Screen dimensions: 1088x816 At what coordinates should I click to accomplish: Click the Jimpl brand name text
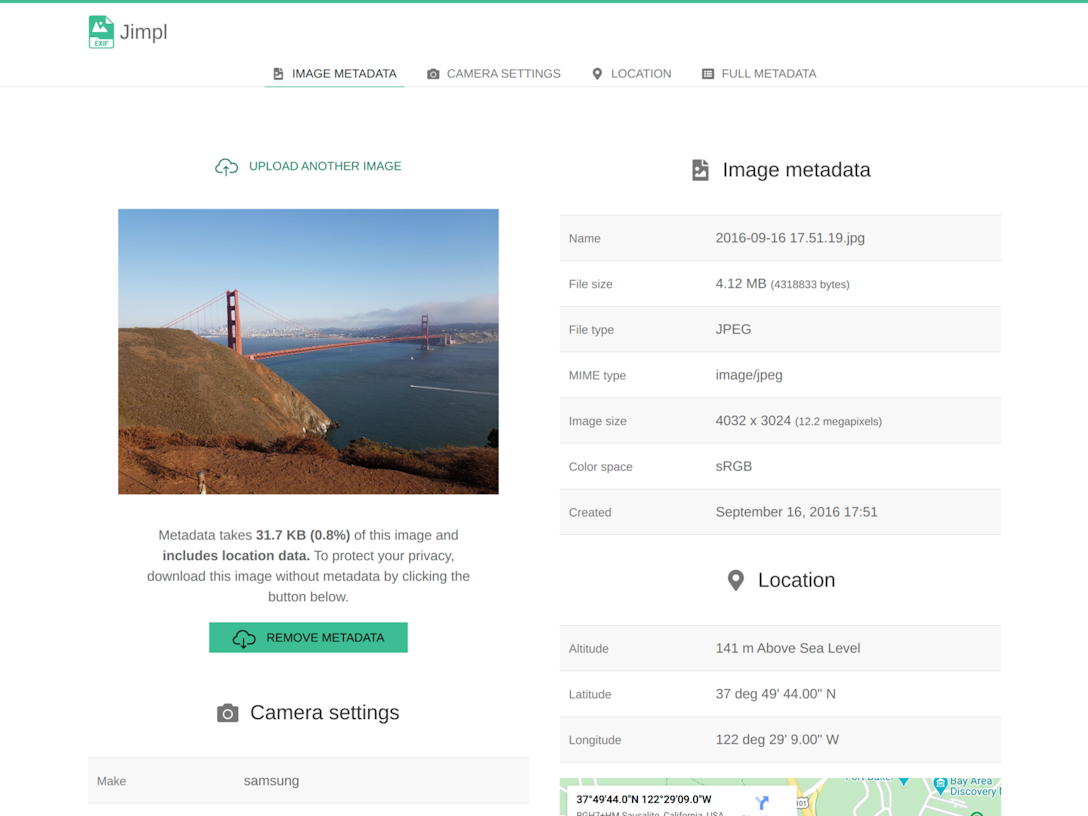144,32
